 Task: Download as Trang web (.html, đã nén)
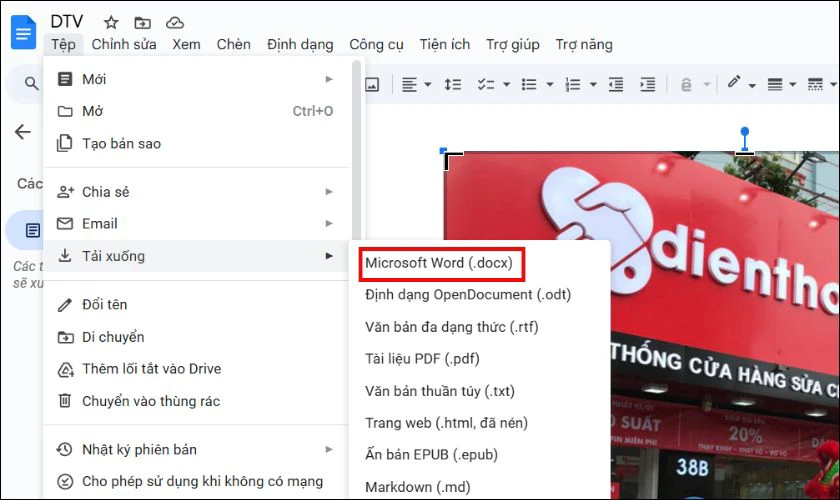pyautogui.click(x=480, y=423)
